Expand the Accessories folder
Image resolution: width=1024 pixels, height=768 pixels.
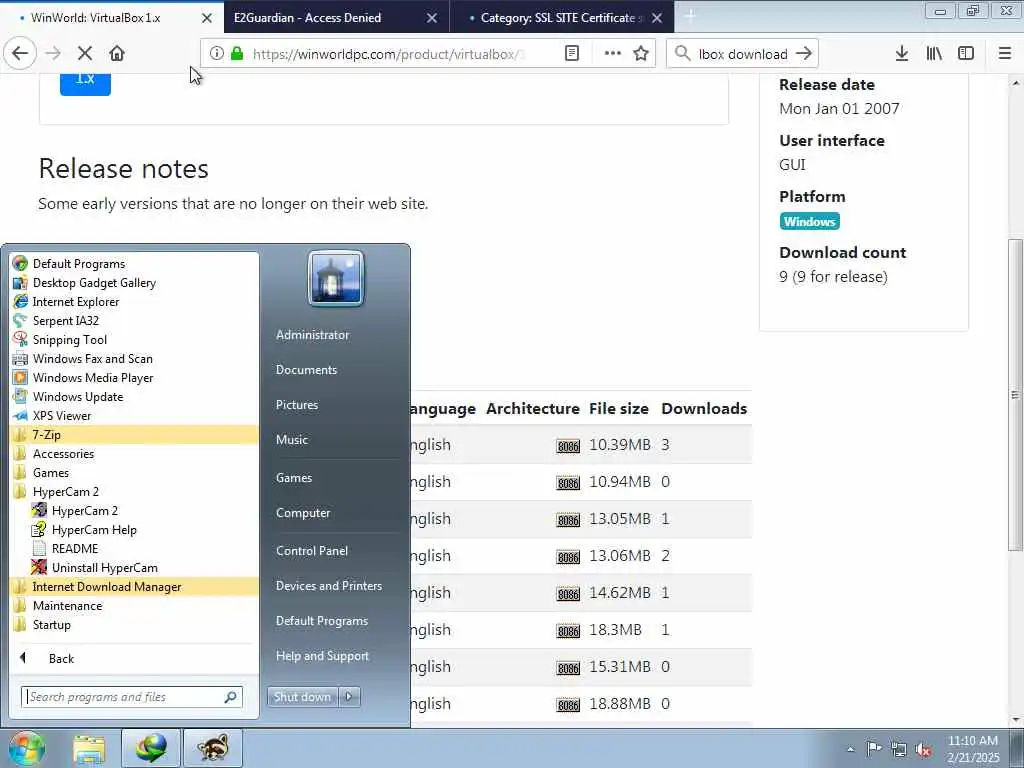pos(135,453)
